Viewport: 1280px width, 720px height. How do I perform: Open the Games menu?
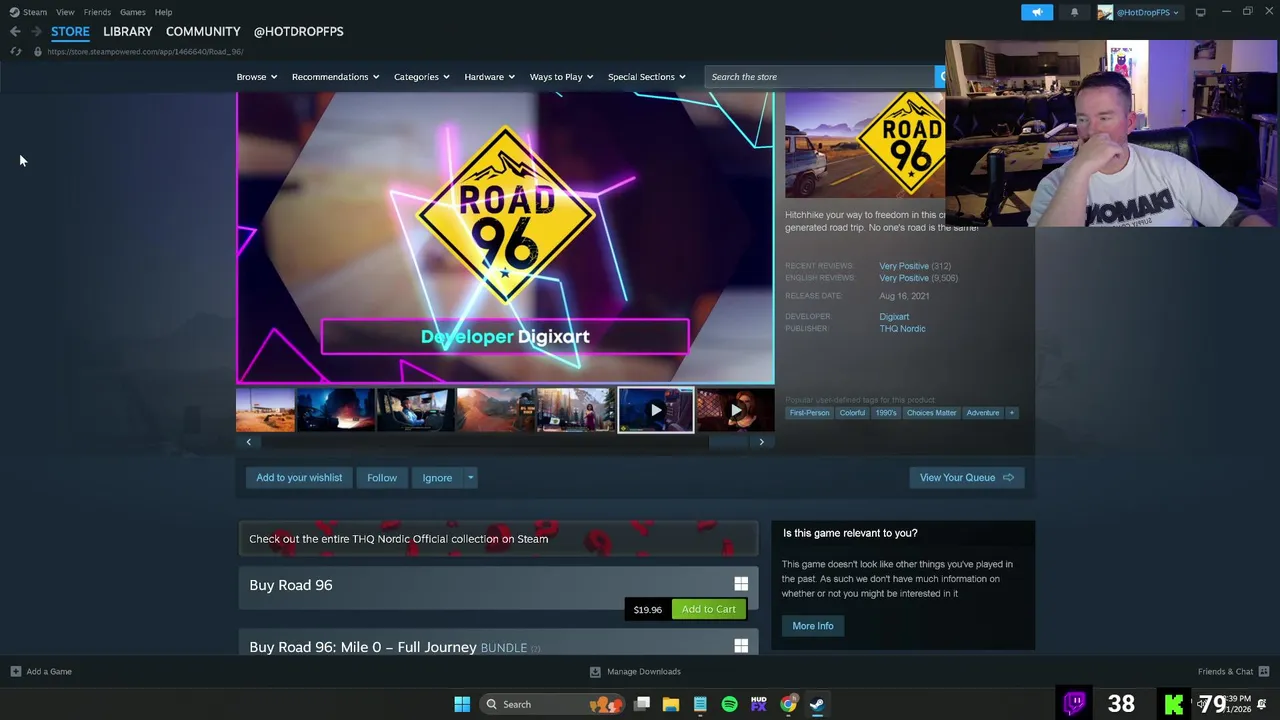coord(133,12)
